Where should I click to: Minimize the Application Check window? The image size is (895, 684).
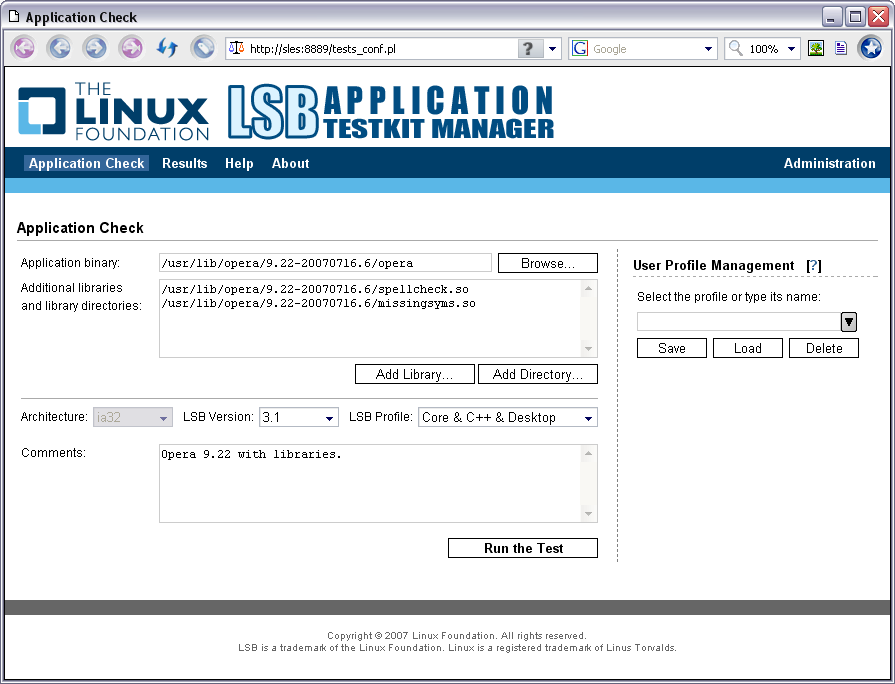[832, 17]
